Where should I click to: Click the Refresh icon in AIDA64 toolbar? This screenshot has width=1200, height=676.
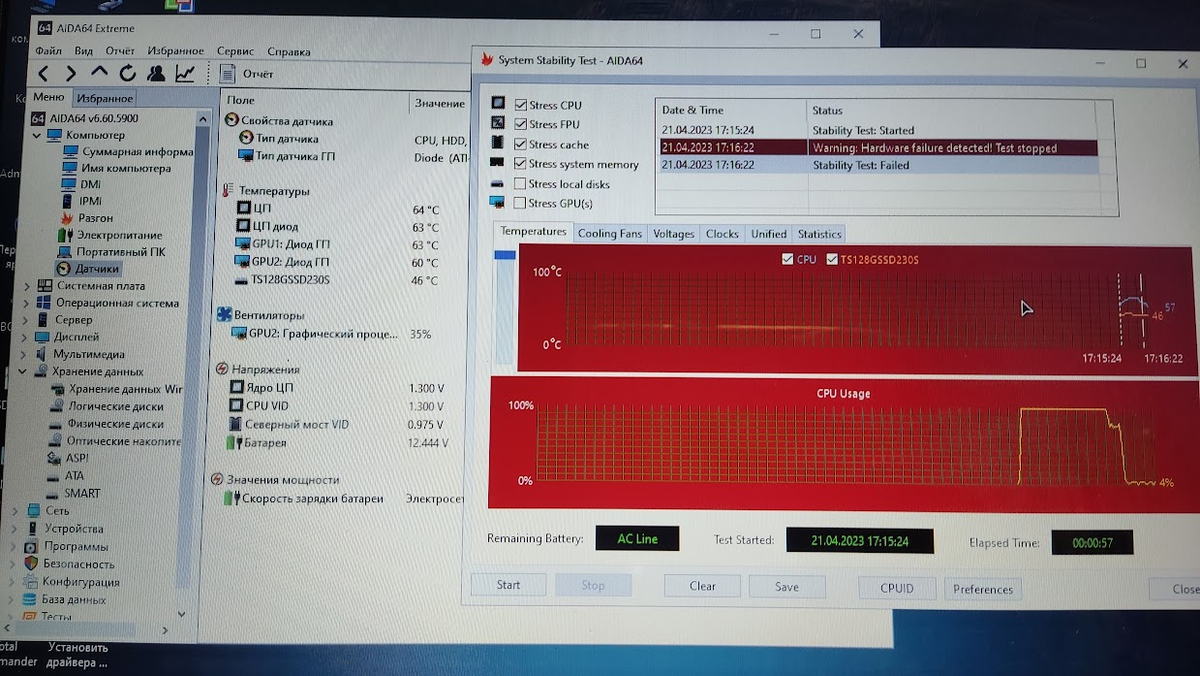[x=127, y=73]
